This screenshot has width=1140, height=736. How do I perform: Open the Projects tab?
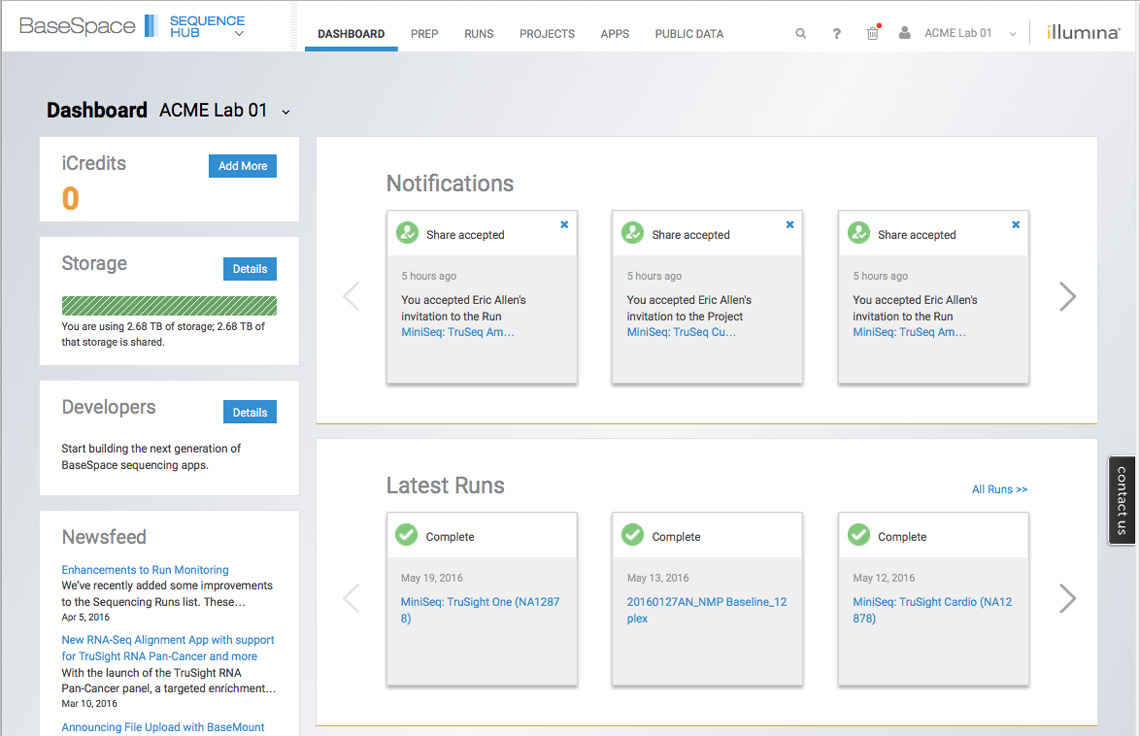coord(547,34)
